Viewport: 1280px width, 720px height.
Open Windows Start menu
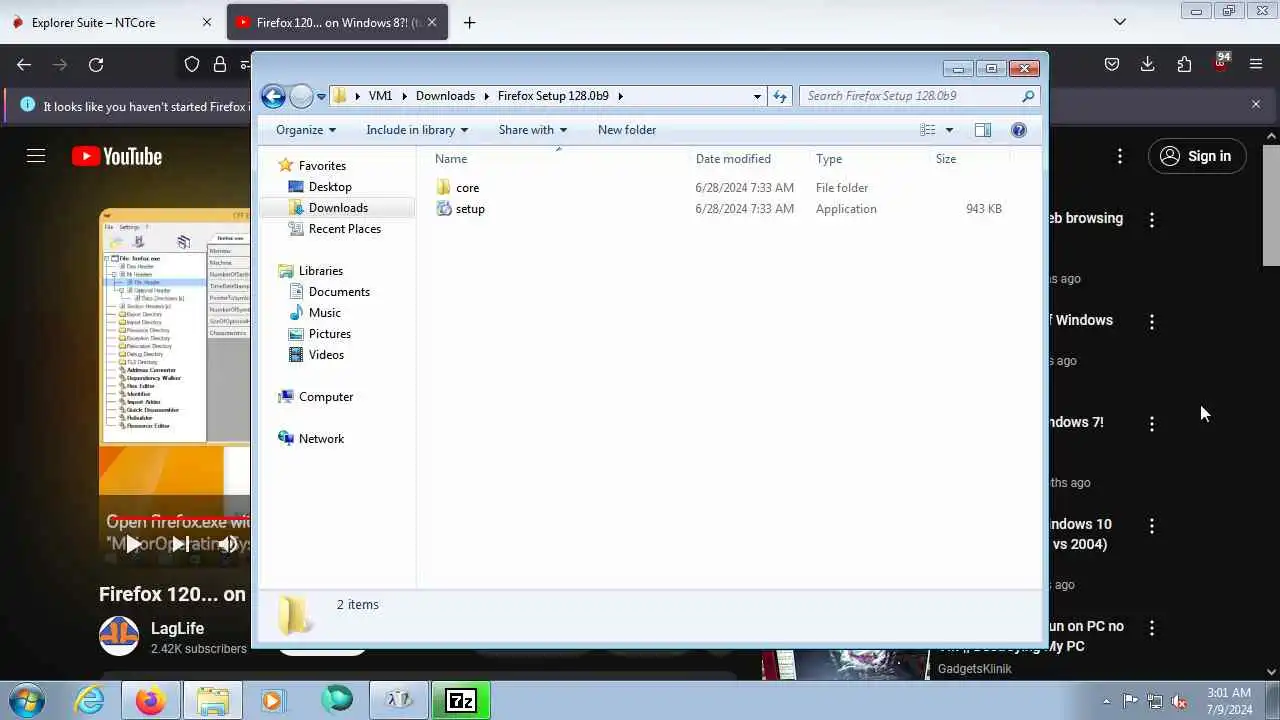coord(27,699)
